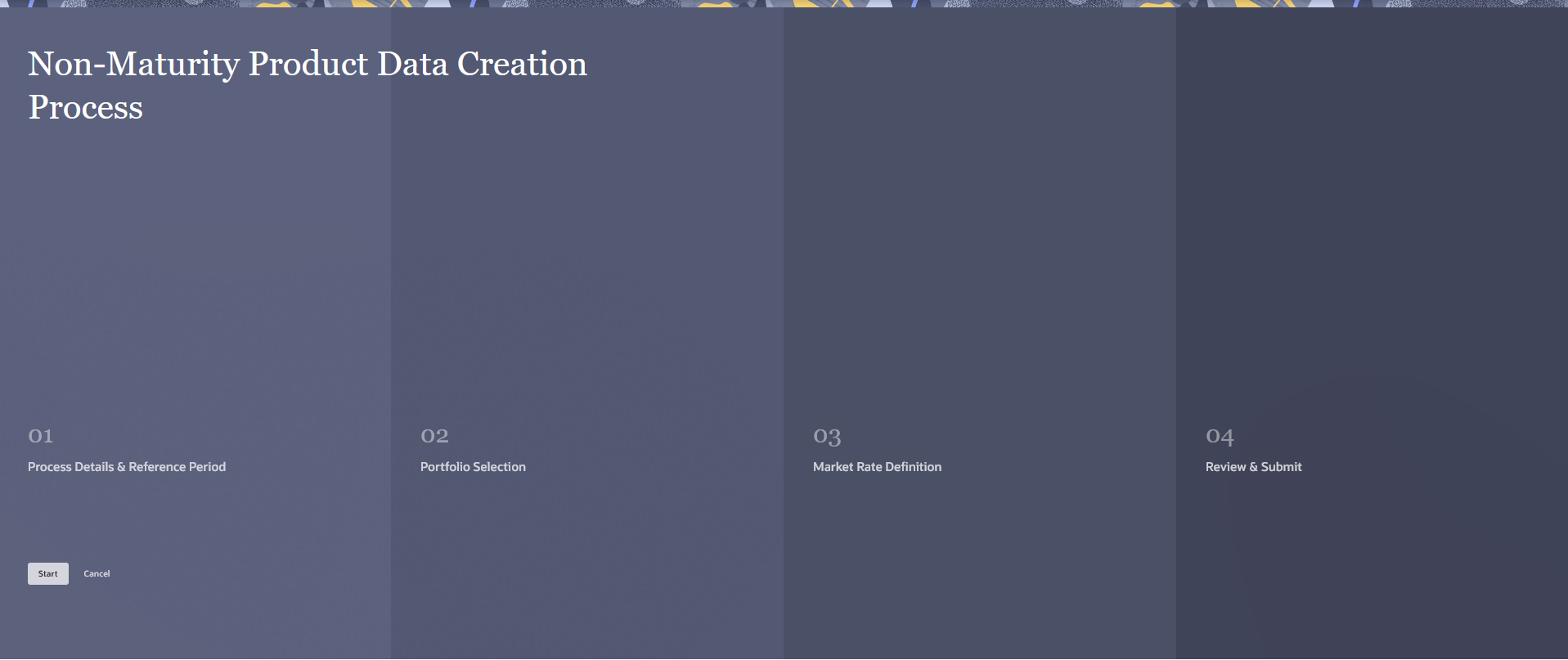
Task: Select the Portfolio Selection step label
Action: pyautogui.click(x=473, y=466)
